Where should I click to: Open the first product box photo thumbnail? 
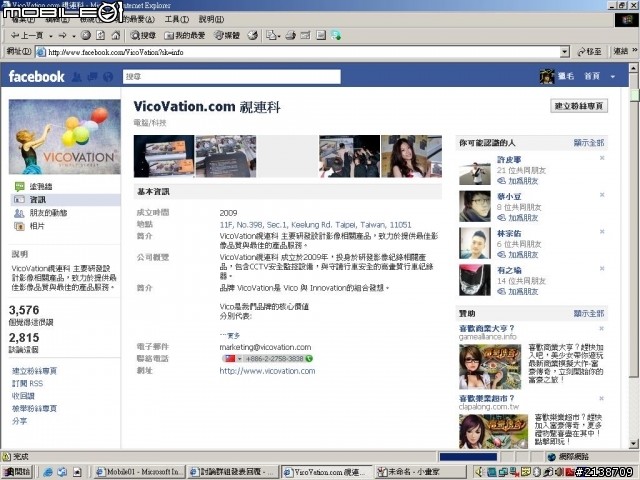[x=164, y=156]
